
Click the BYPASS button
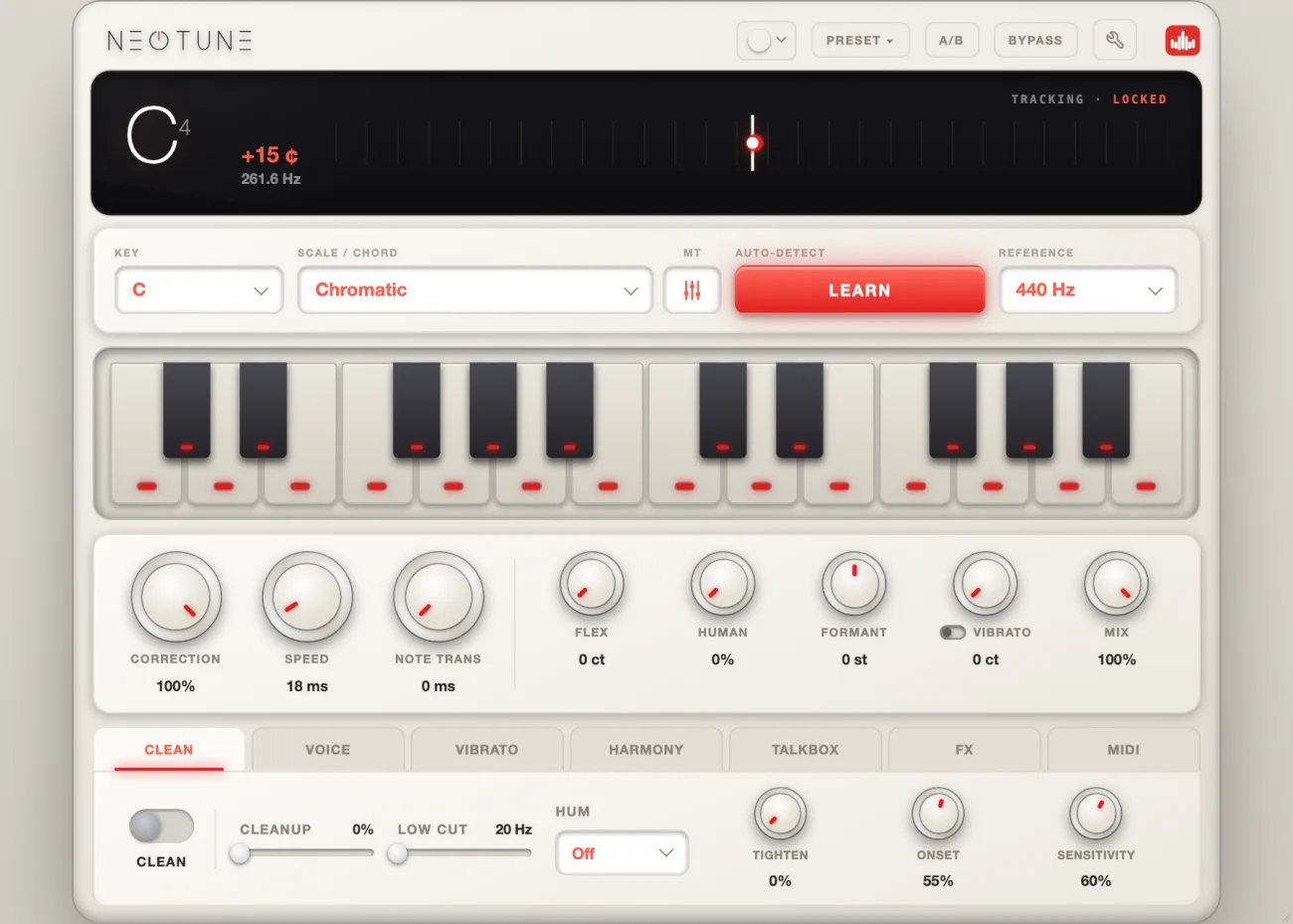tap(1035, 41)
